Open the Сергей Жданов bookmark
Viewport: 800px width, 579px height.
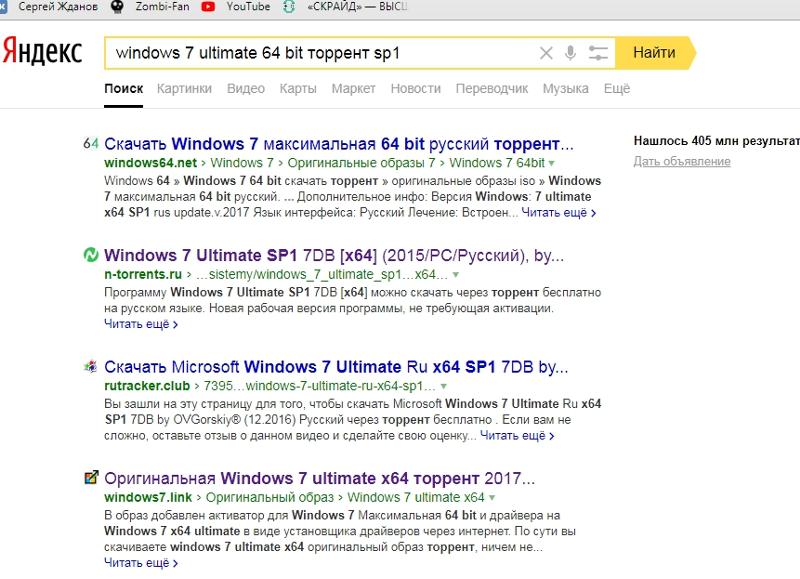tap(57, 7)
